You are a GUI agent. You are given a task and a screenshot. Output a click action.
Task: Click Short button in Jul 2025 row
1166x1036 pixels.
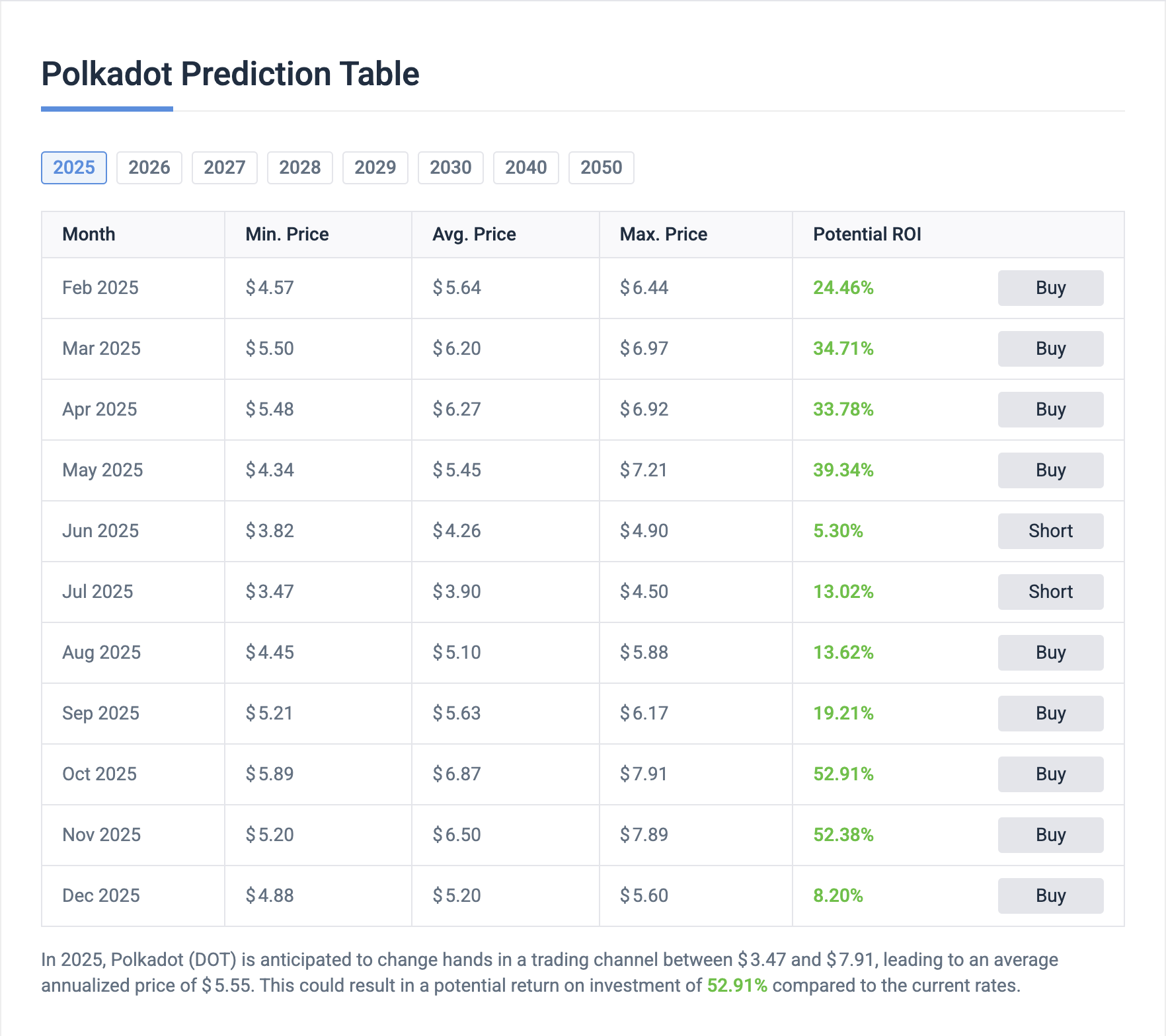(1051, 592)
